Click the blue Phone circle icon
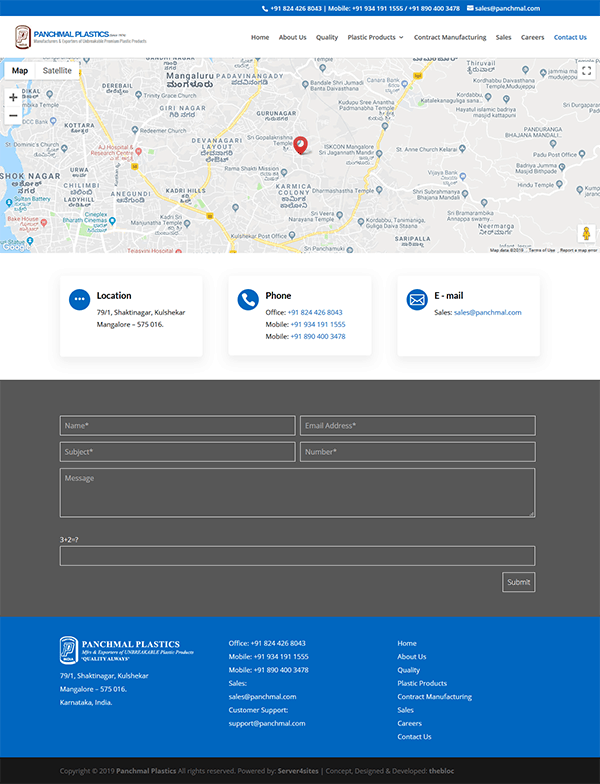This screenshot has height=784, width=600. coord(248,300)
